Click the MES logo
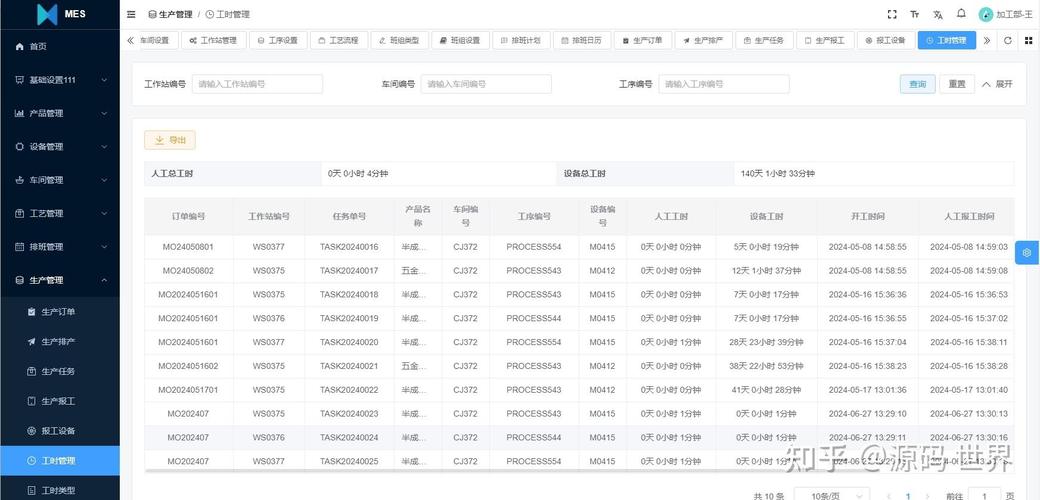This screenshot has height=500, width=1040. tap(60, 14)
